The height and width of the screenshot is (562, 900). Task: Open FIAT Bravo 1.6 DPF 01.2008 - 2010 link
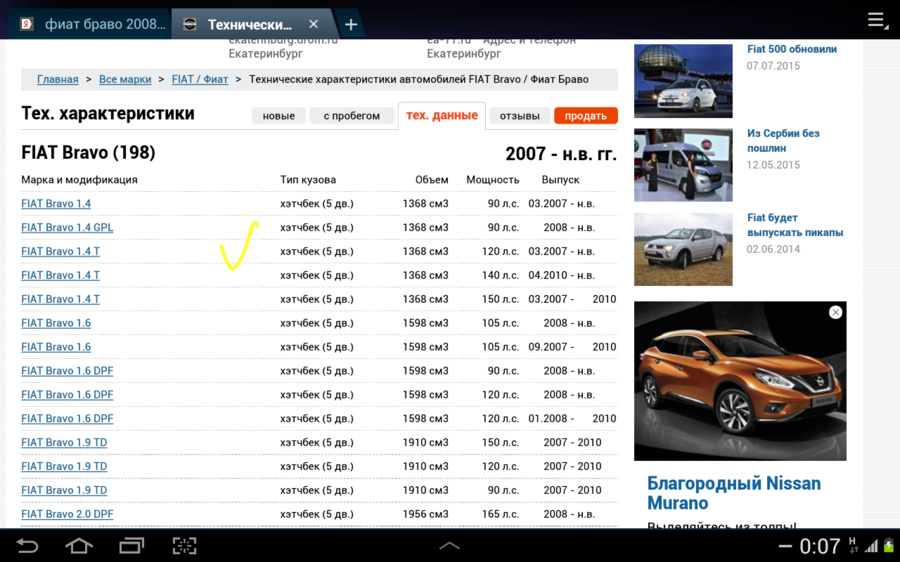pyautogui.click(x=67, y=419)
